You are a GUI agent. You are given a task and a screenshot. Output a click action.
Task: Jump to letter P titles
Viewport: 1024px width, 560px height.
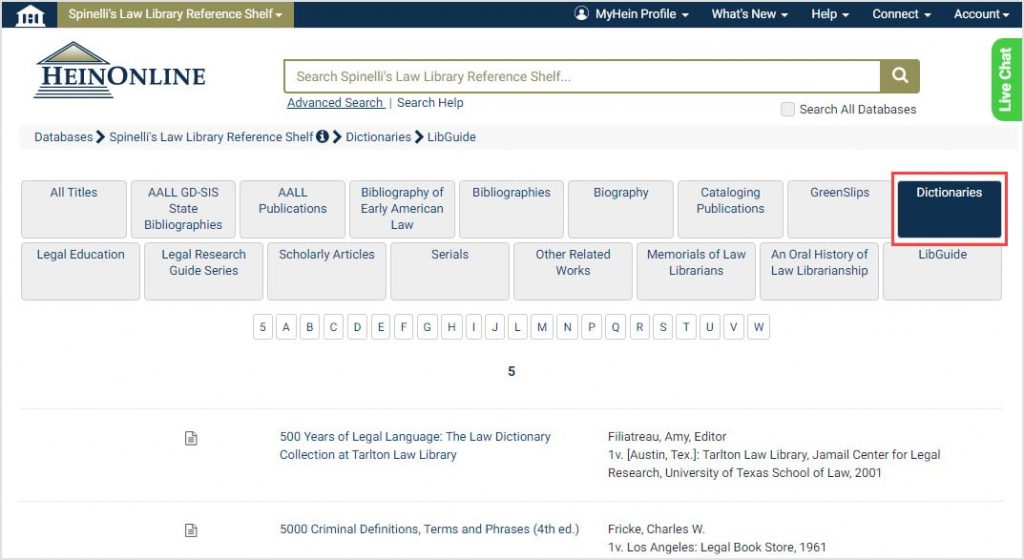point(591,327)
